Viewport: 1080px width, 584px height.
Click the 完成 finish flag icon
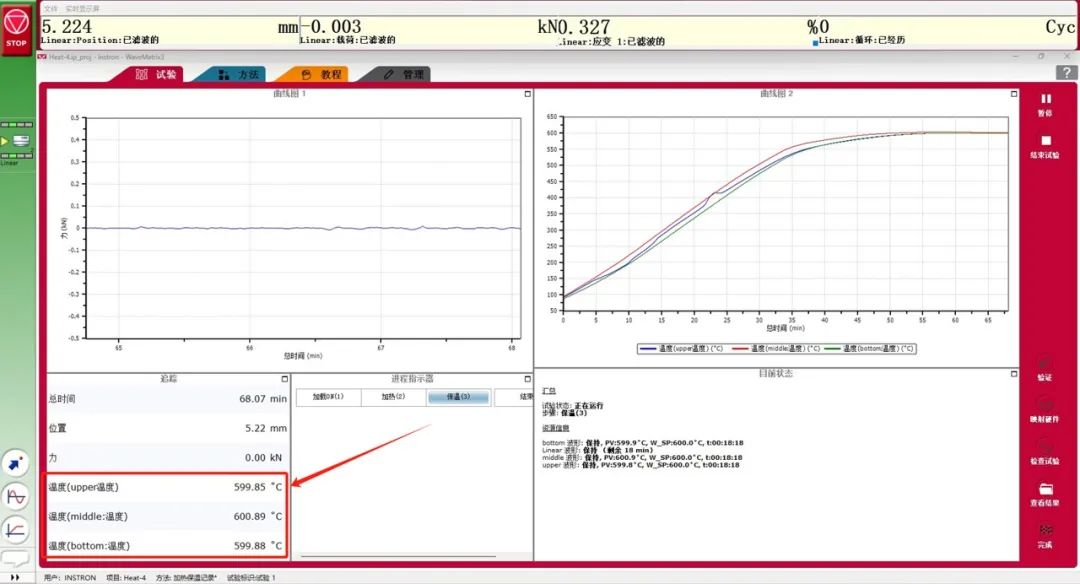[x=1046, y=536]
